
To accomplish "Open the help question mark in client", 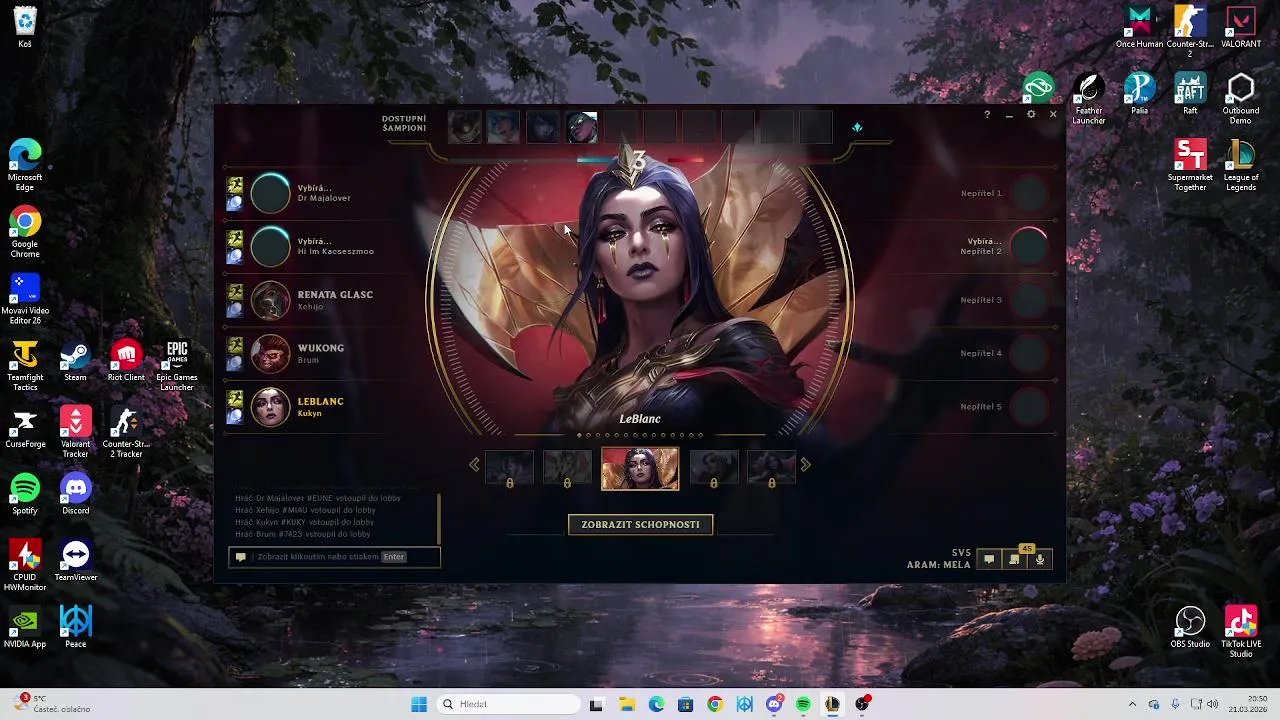I will [987, 115].
